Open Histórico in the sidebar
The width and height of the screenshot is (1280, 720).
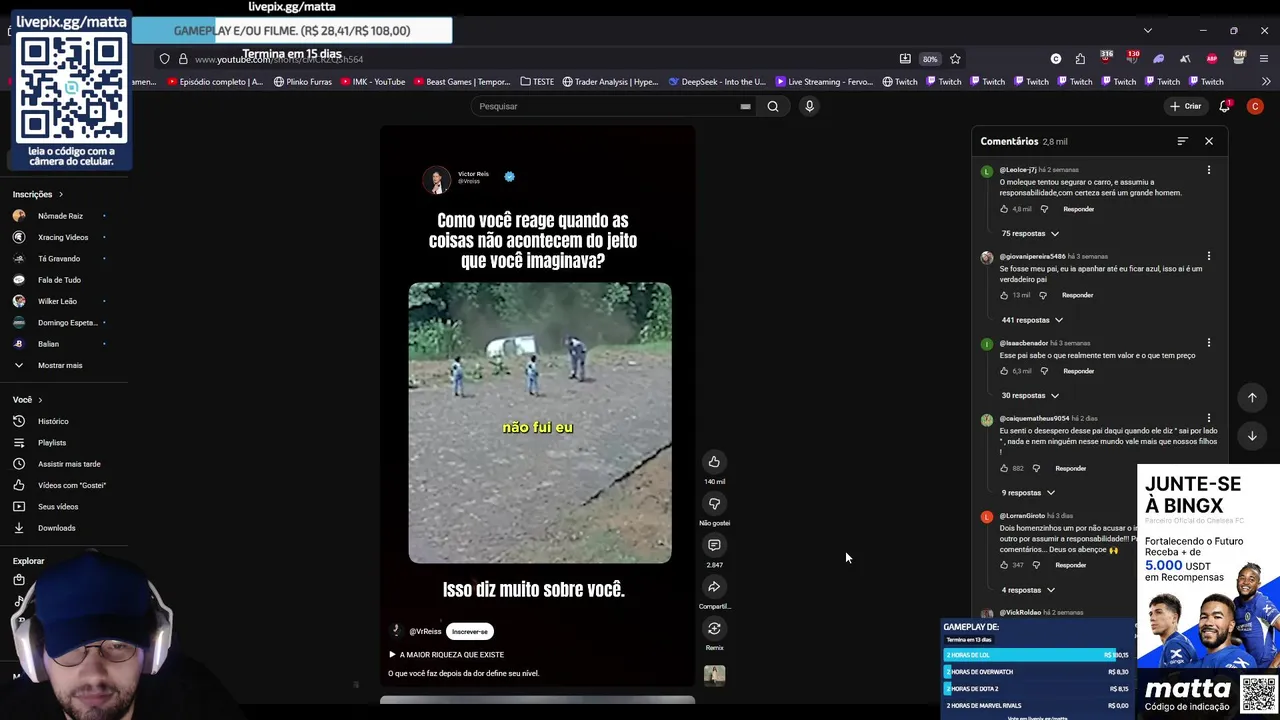tap(53, 421)
